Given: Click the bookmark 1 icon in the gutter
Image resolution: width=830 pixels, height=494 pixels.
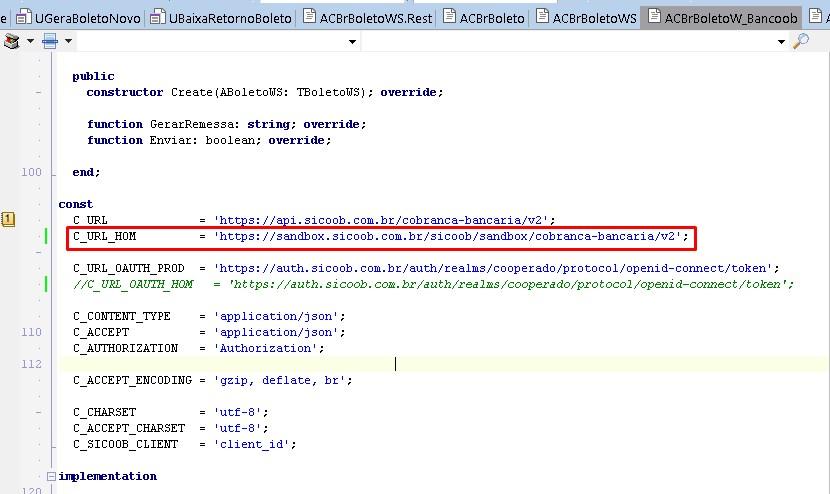Looking at the screenshot, I should 8,219.
